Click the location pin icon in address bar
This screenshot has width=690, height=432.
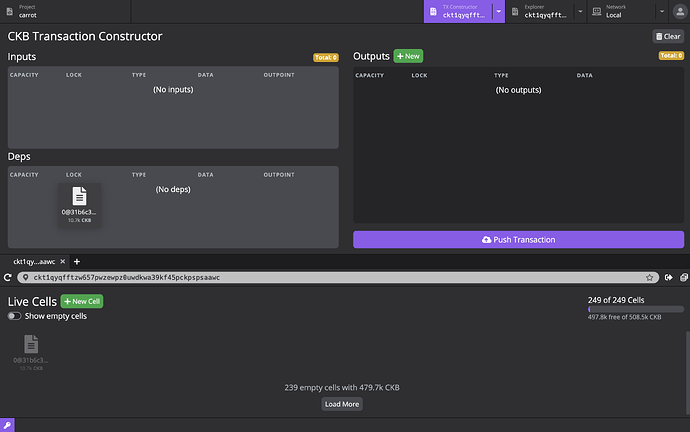(26, 277)
